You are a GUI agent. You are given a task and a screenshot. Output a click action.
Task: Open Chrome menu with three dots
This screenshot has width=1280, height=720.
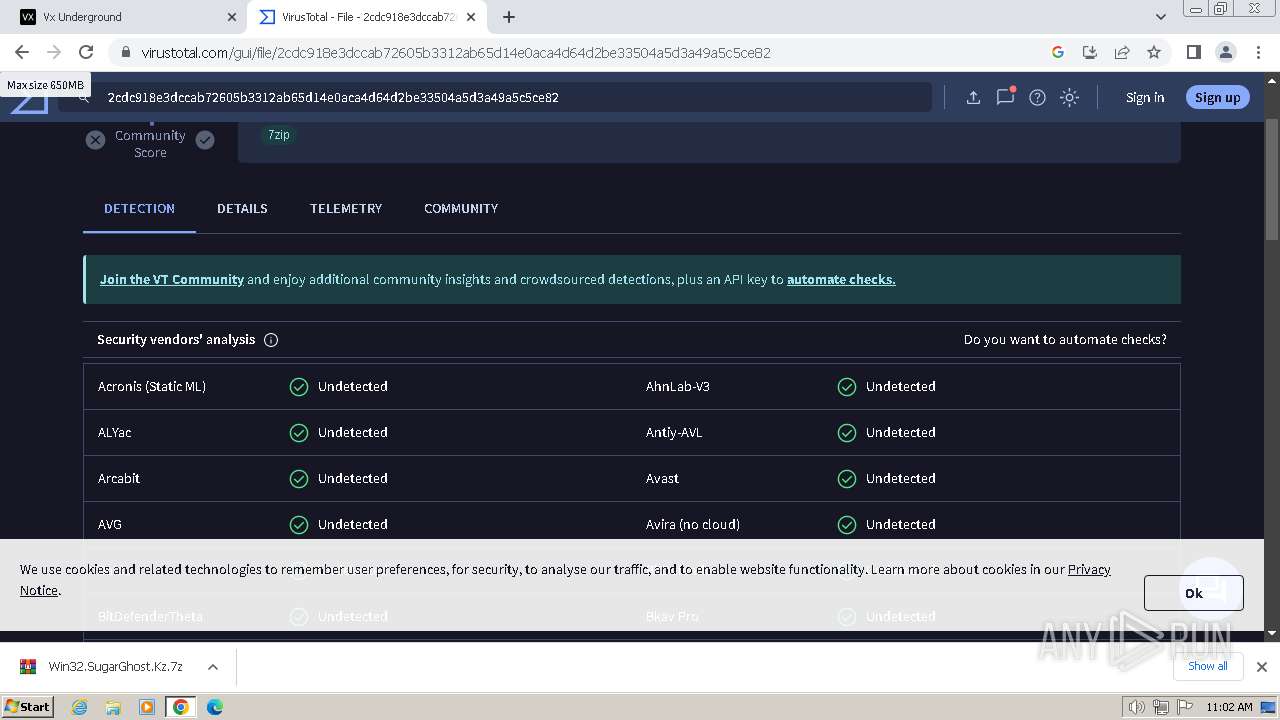[1257, 52]
